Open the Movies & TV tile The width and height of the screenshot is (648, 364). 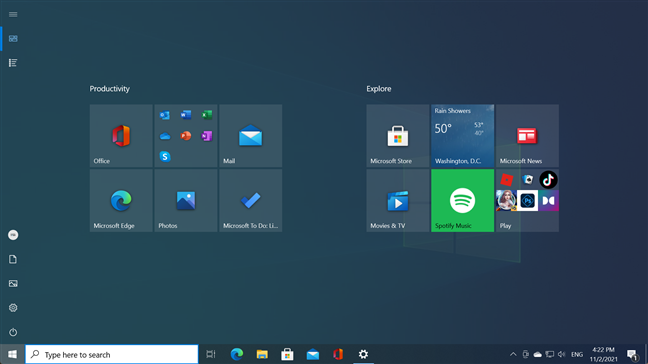pos(398,200)
